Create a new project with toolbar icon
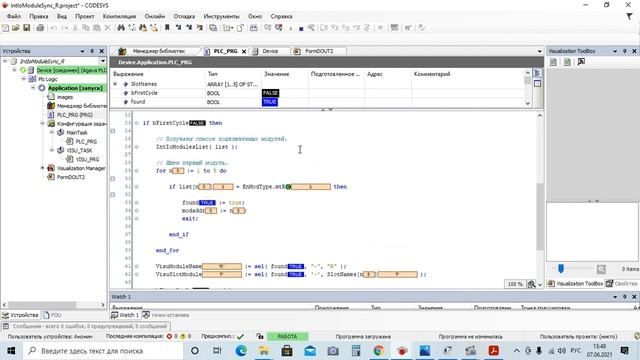This screenshot has width=640, height=360. 5,28
